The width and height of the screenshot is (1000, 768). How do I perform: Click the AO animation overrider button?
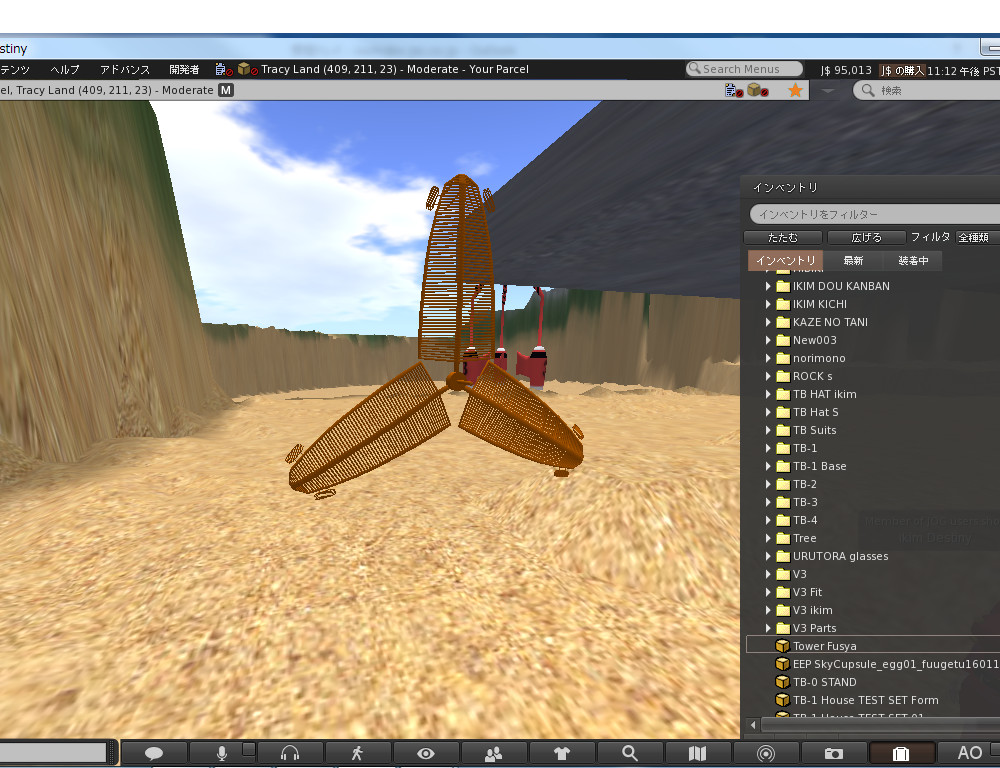click(969, 753)
